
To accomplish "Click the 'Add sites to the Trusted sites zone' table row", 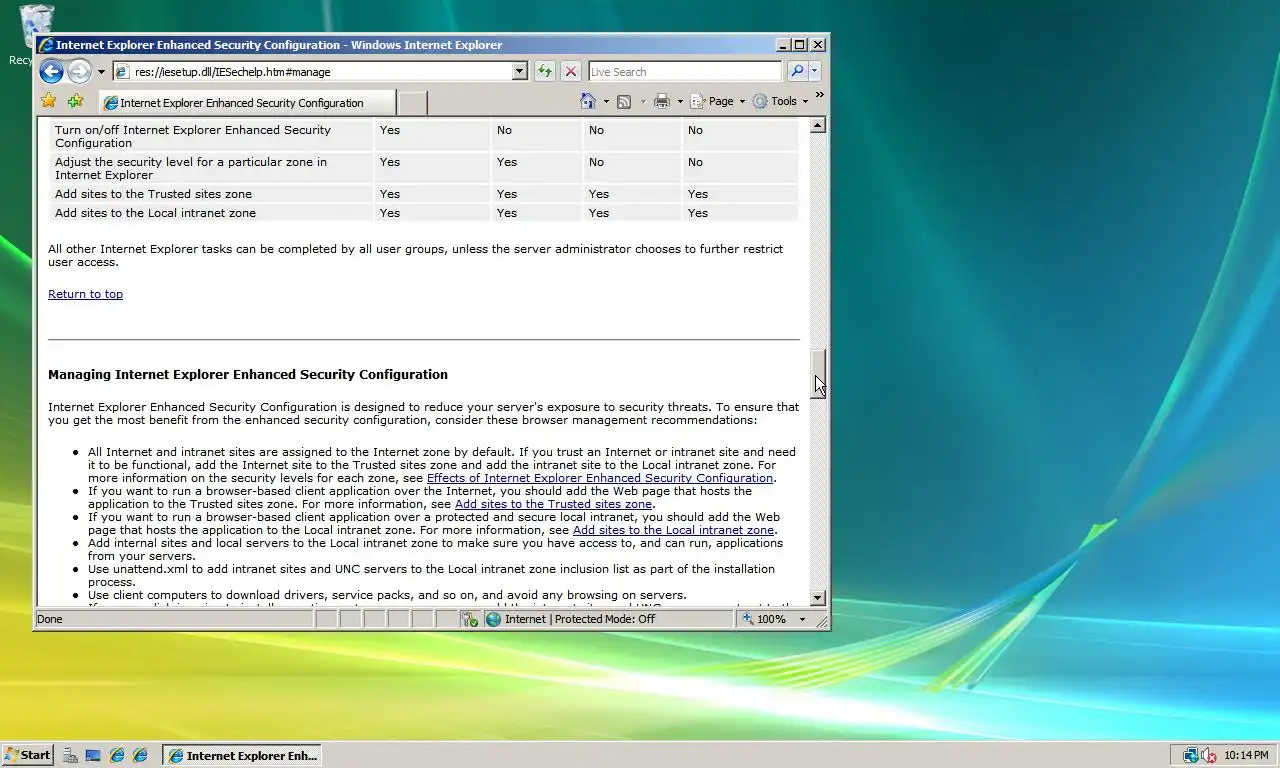I will pos(425,194).
